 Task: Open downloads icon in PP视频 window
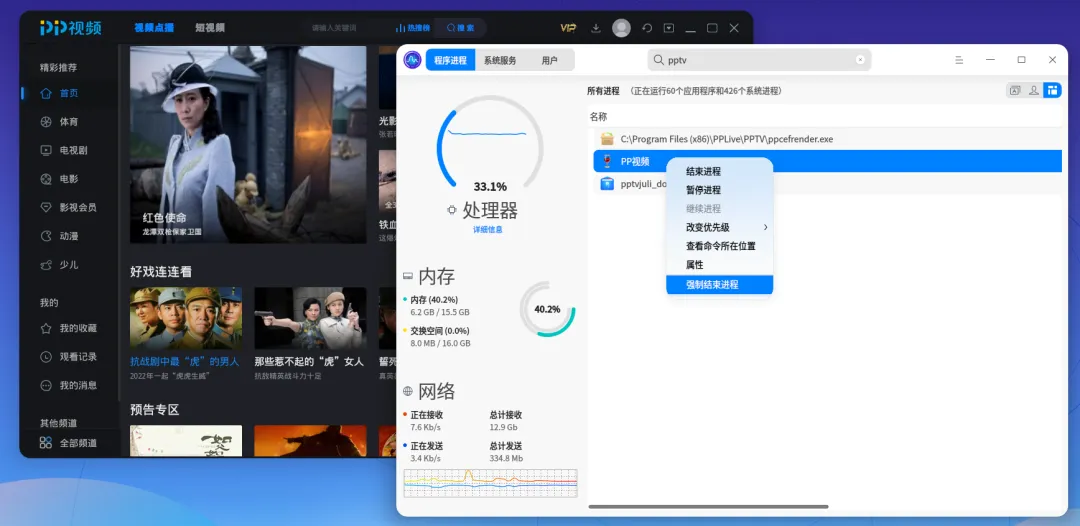(x=596, y=28)
